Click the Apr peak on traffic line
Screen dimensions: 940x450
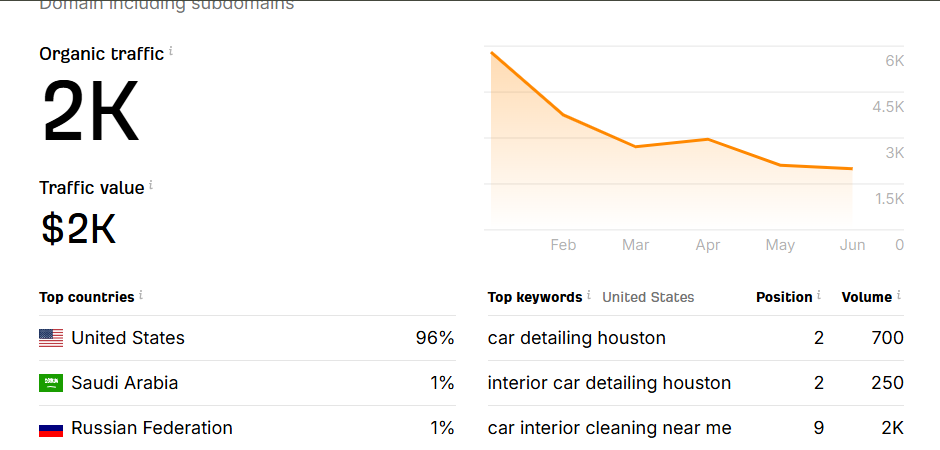click(x=708, y=139)
